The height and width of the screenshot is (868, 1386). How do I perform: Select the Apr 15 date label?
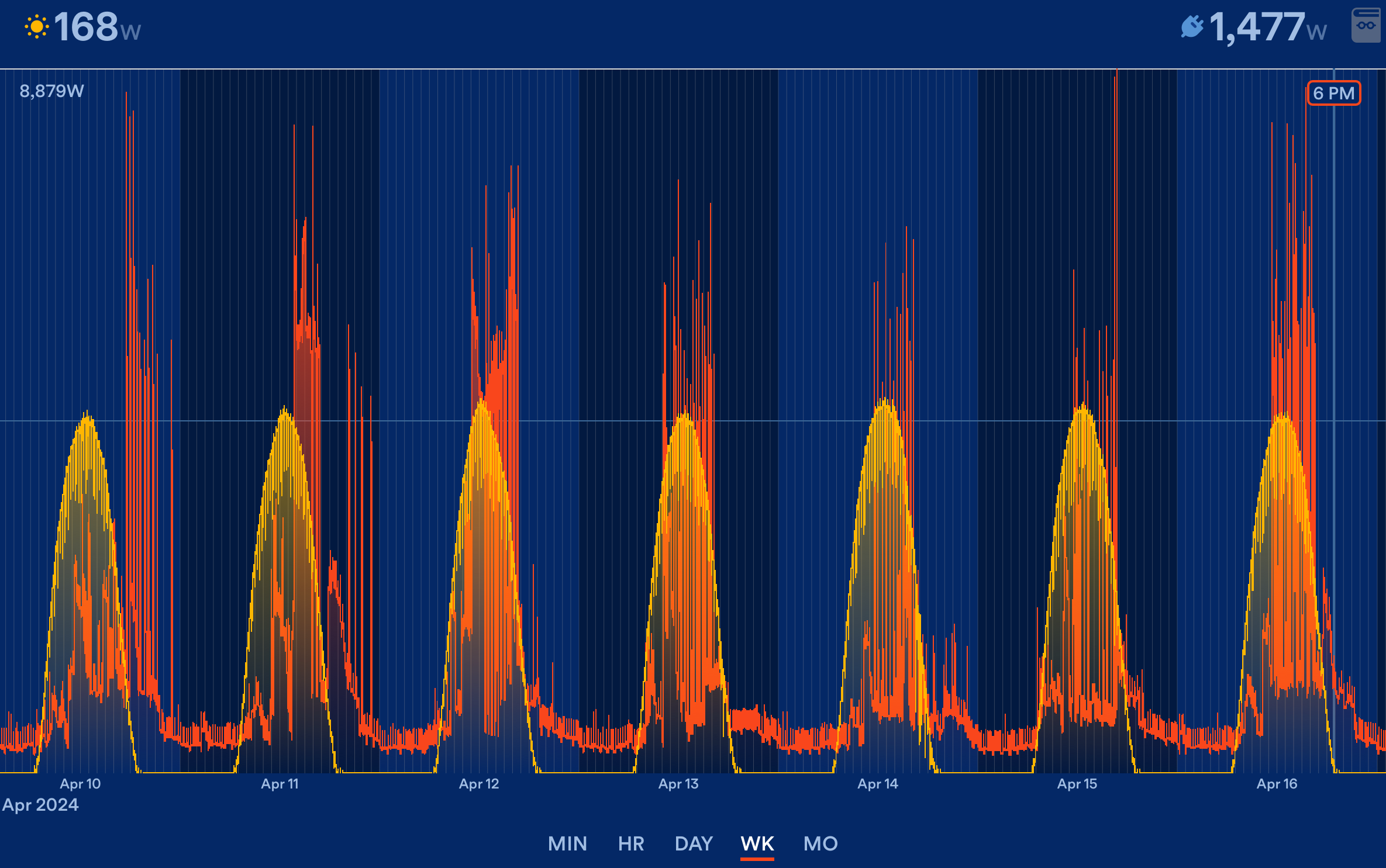tap(1077, 784)
